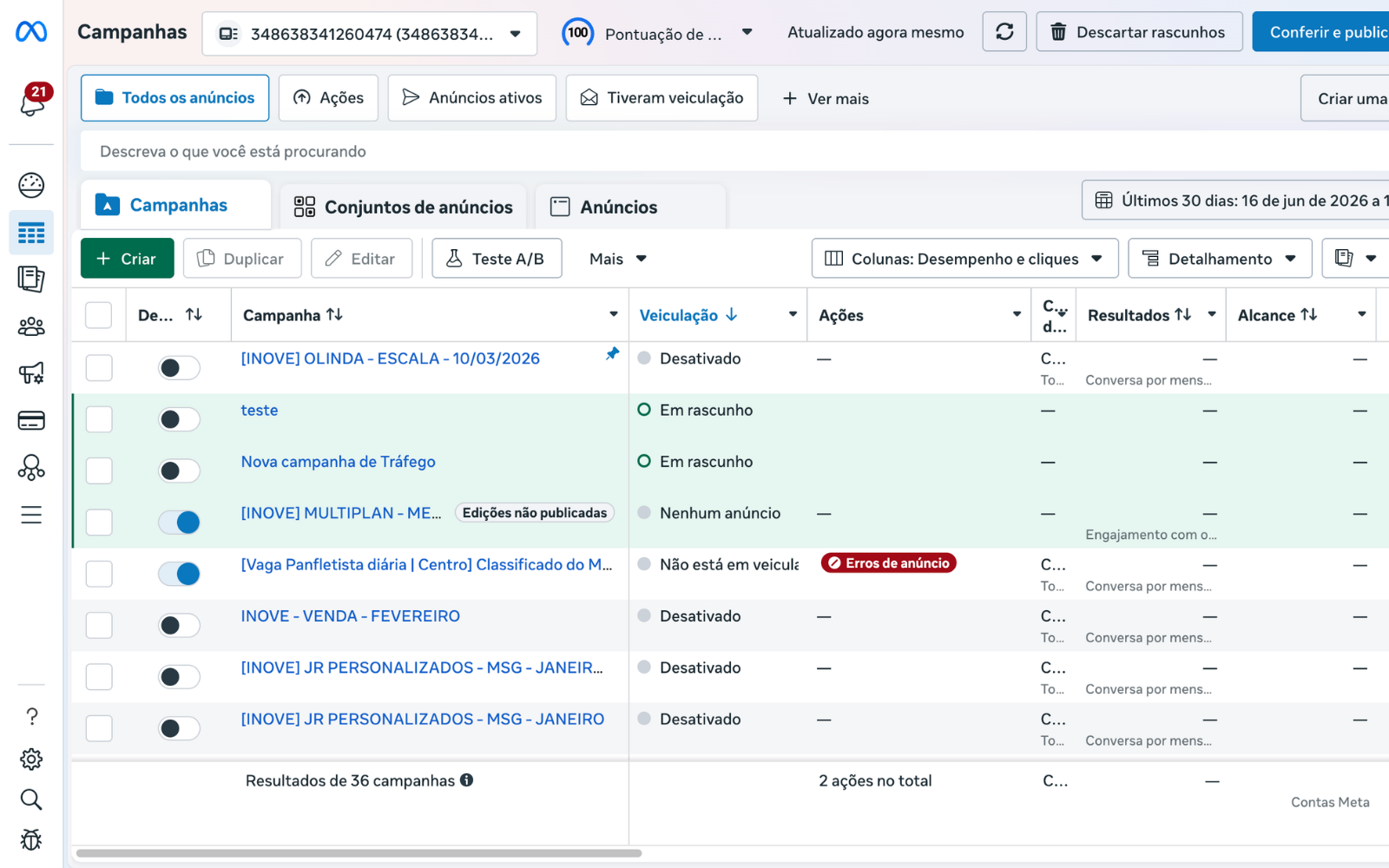Viewport: 1389px width, 868px height.
Task: Open the bug report icon in sidebar
Action: point(31,839)
